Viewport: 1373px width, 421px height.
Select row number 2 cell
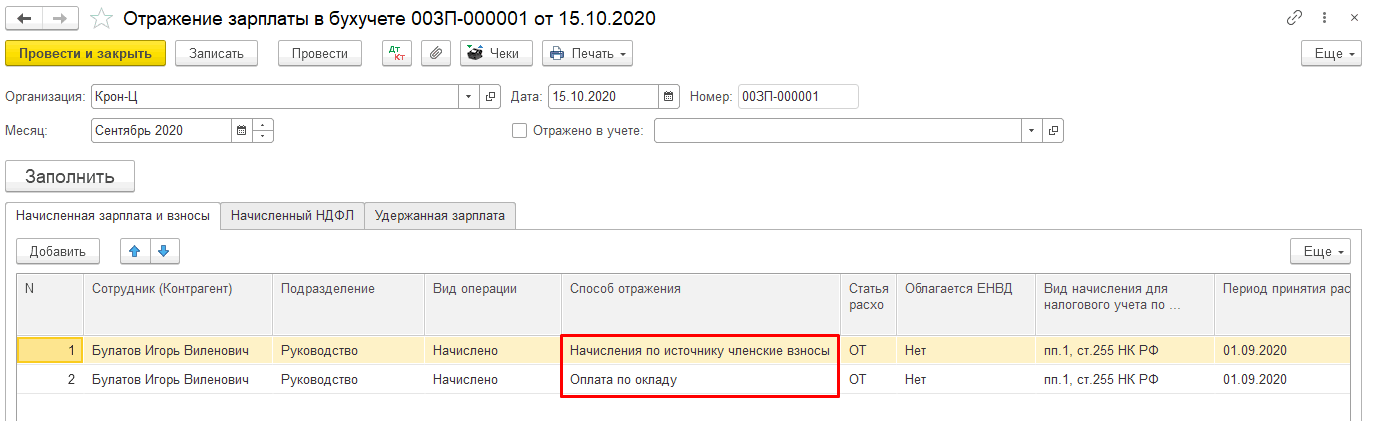coord(50,380)
